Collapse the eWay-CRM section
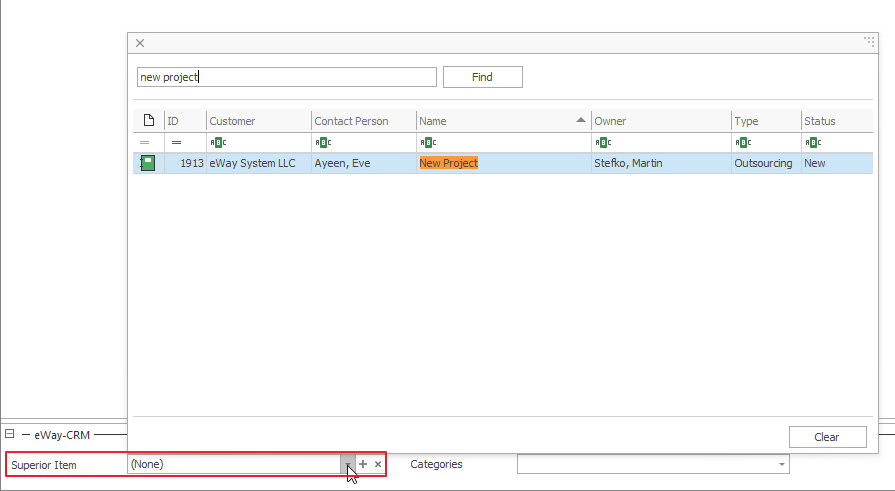This screenshot has width=895, height=491. [x=9, y=435]
